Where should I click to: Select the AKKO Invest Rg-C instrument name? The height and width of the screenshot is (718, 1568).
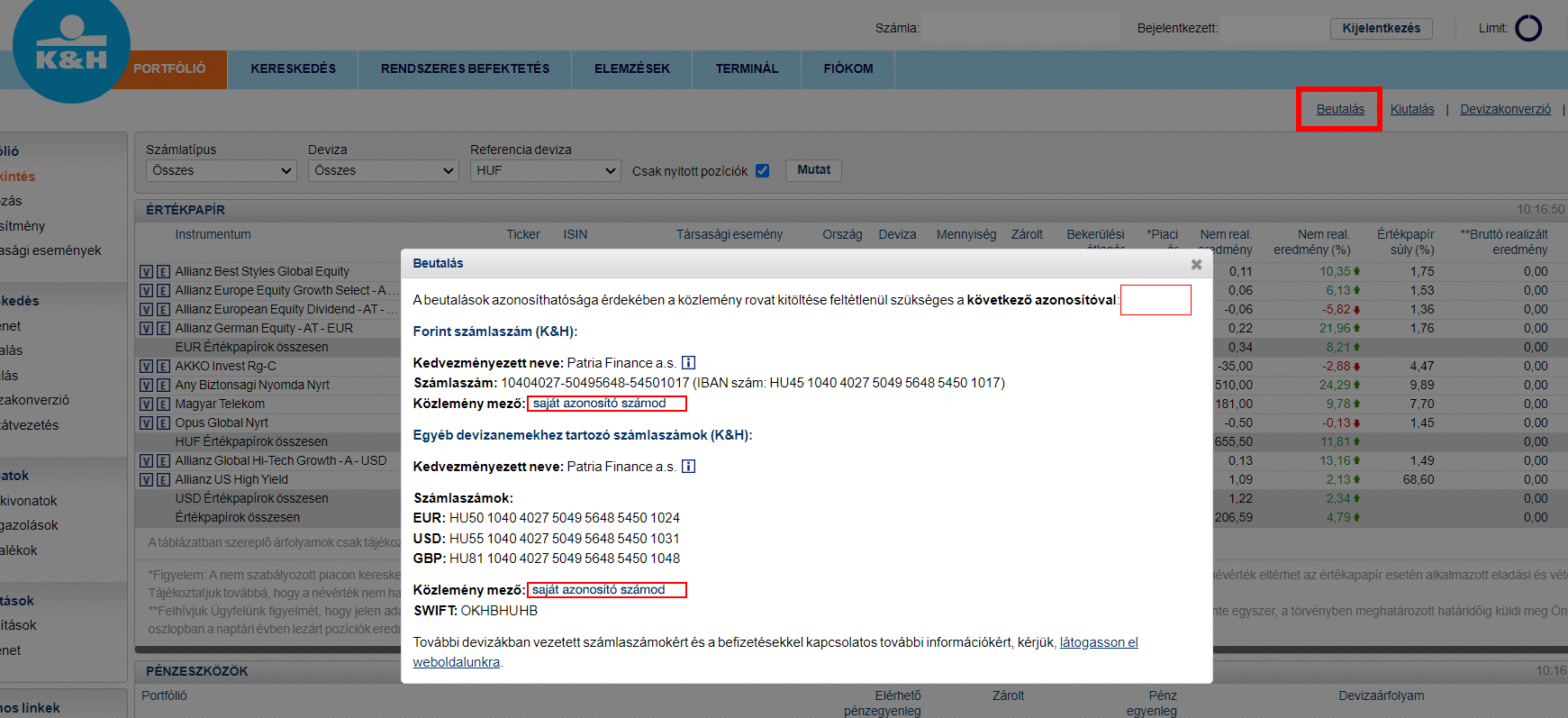[226, 366]
